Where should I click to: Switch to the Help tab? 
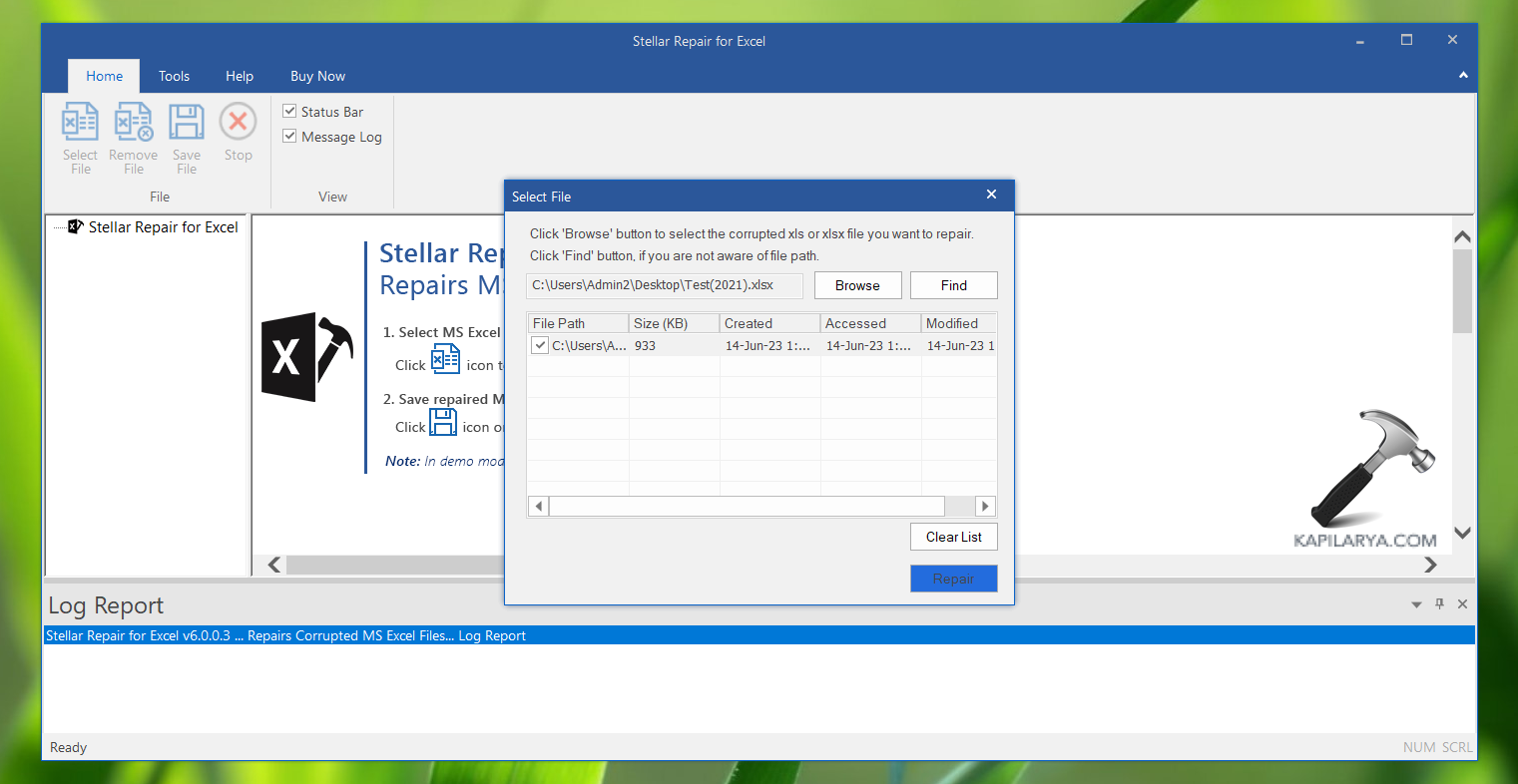(x=240, y=76)
